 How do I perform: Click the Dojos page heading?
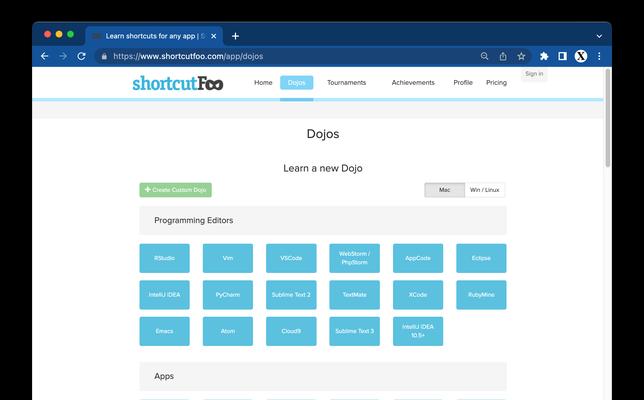(x=323, y=134)
